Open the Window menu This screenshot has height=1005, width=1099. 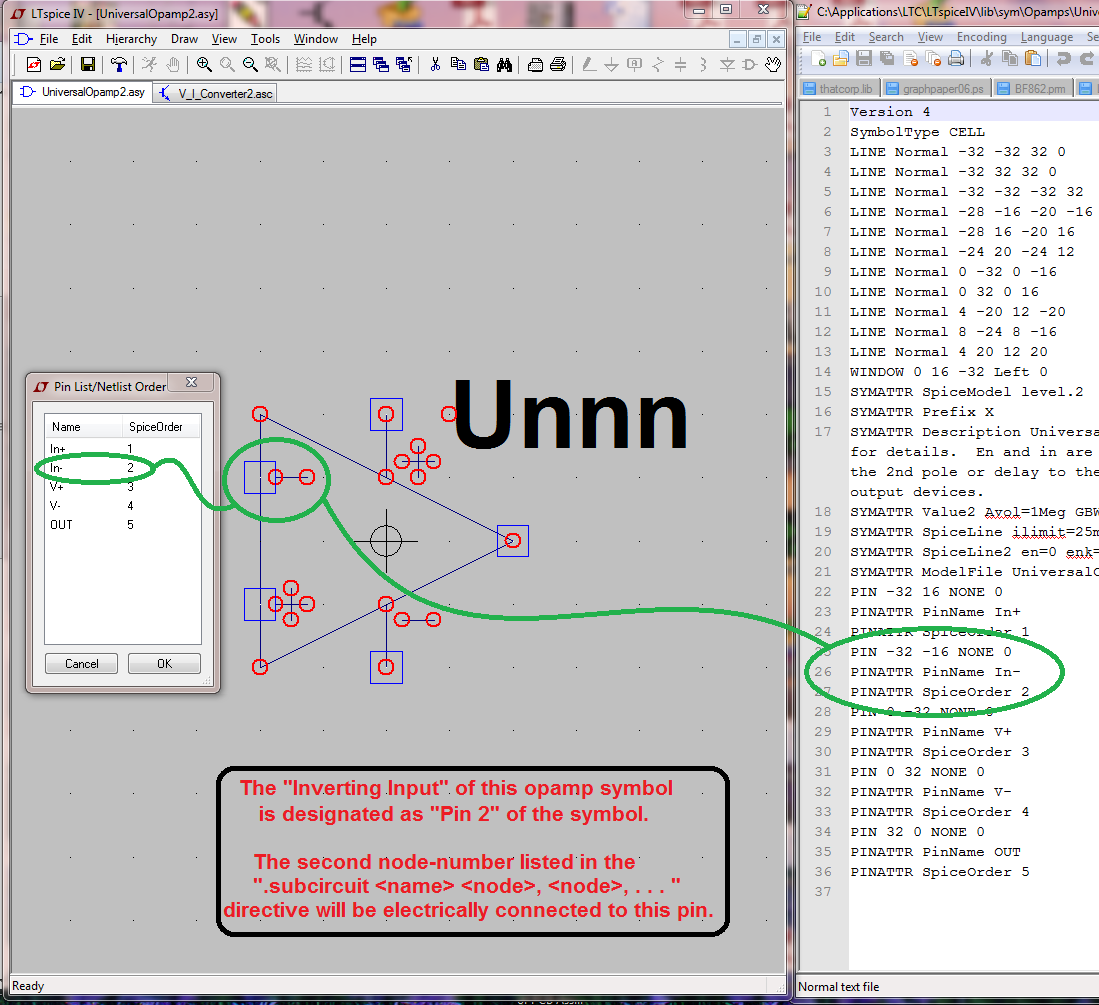point(315,39)
